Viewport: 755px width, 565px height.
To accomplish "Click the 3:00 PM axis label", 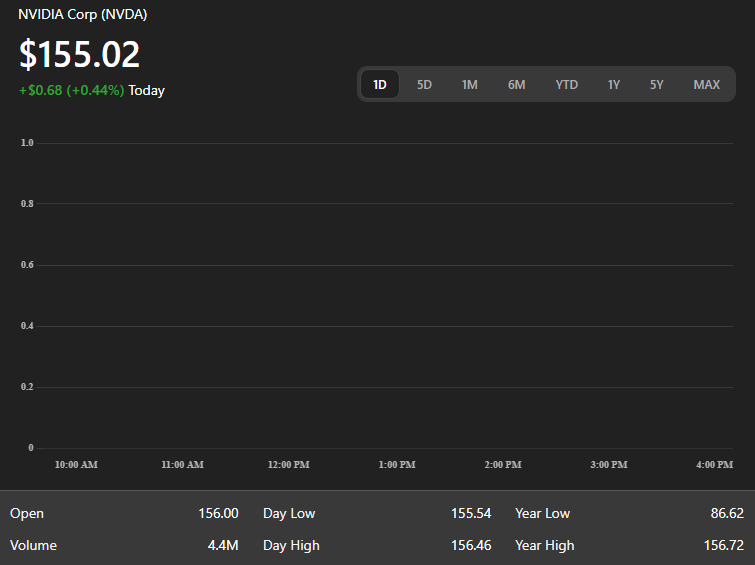I will [609, 464].
